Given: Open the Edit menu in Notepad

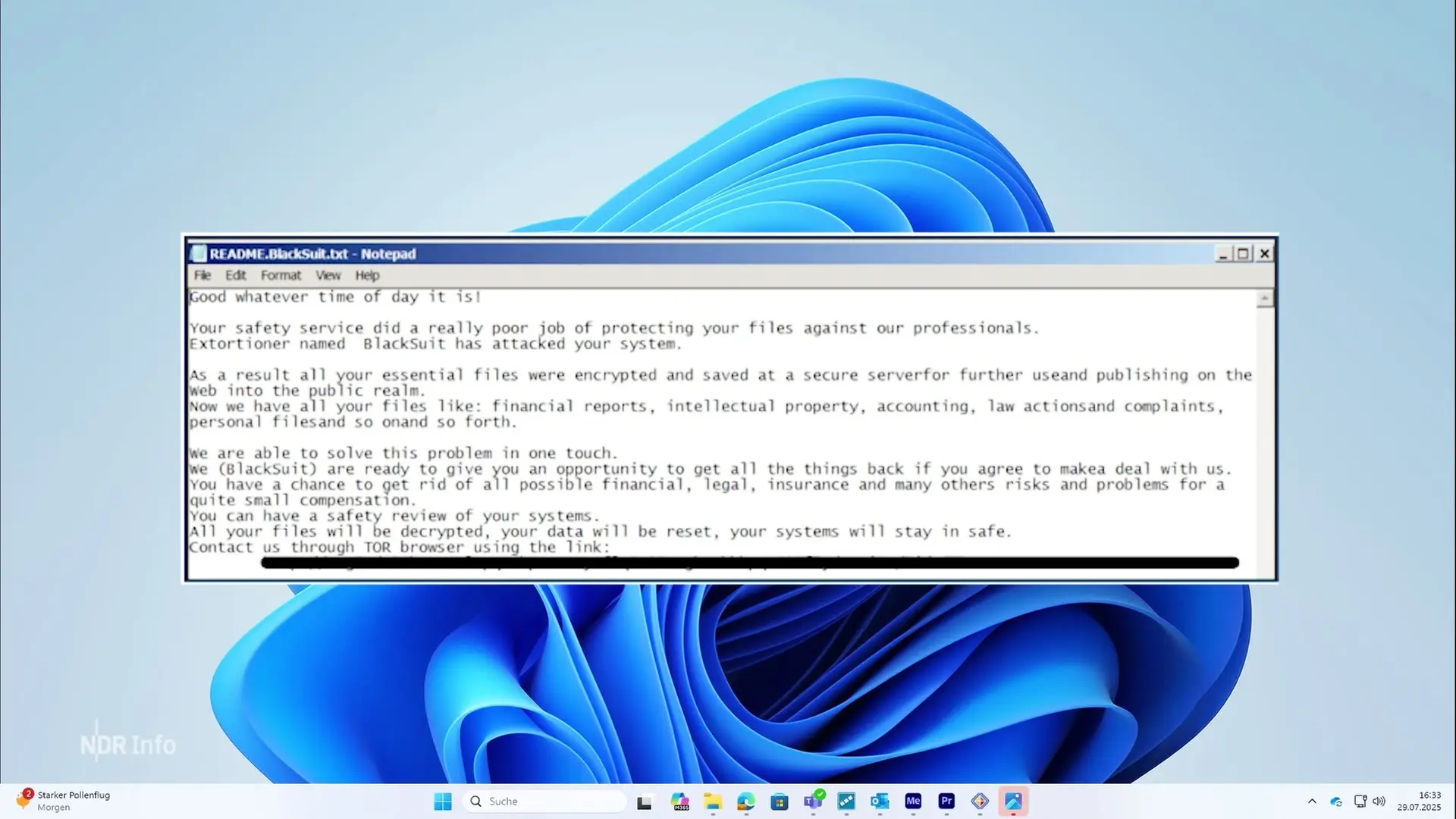Looking at the screenshot, I should 235,275.
